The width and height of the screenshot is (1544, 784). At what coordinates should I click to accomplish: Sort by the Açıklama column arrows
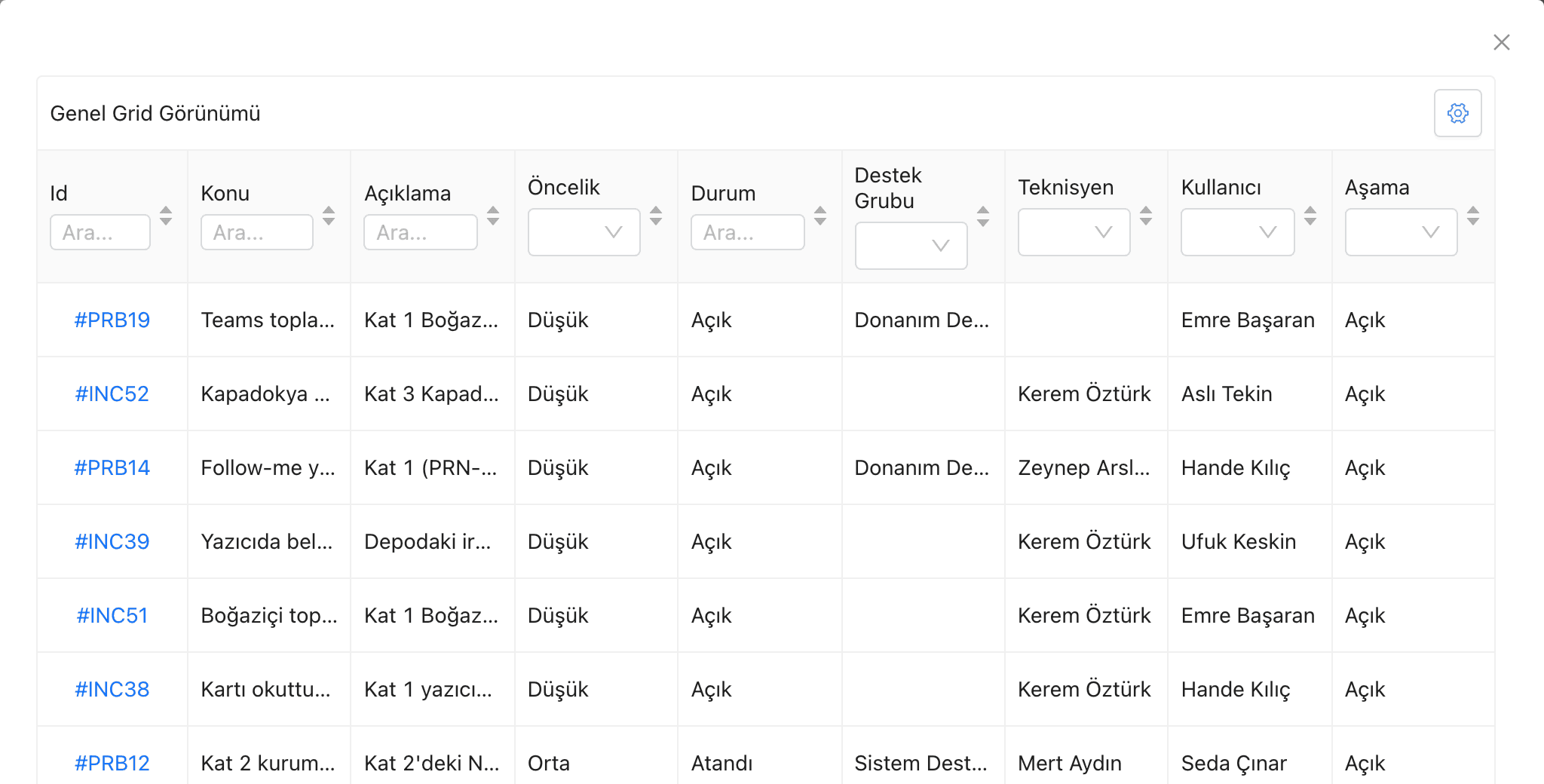(493, 216)
